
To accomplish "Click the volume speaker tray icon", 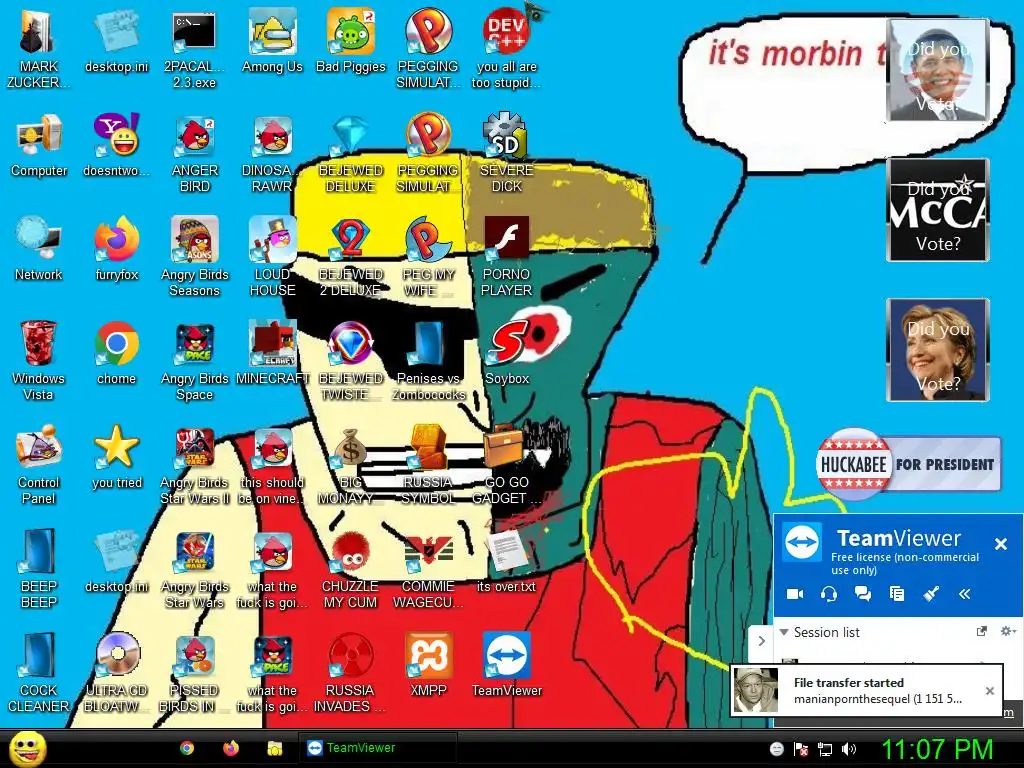I will point(848,748).
